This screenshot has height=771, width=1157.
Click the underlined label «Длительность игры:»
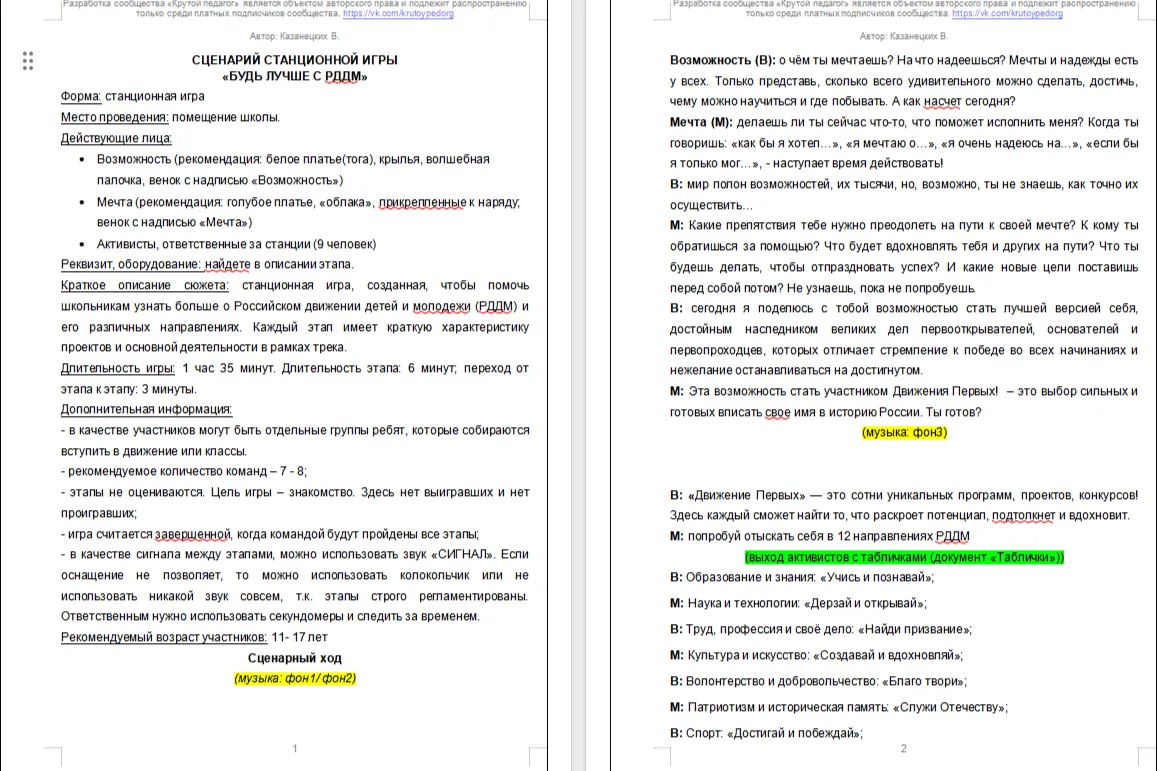pyautogui.click(x=118, y=368)
